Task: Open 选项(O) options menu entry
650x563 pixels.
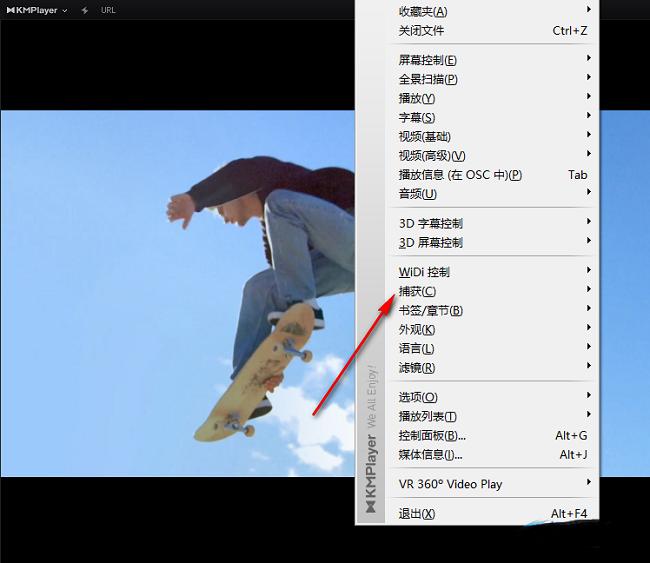Action: [417, 397]
